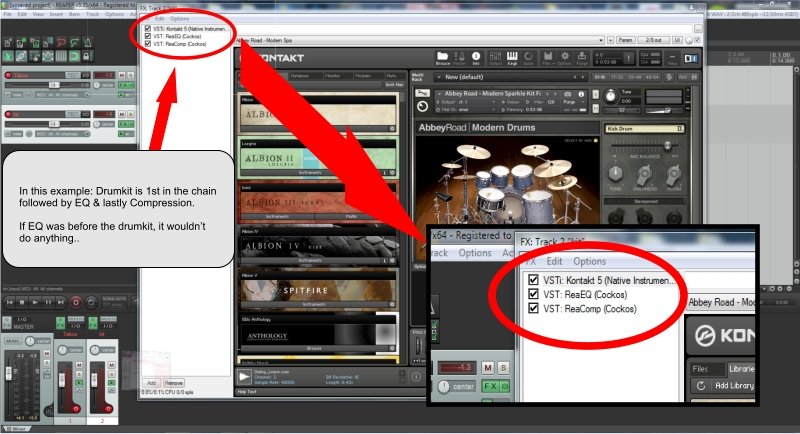
Task: Open the Options menu in FX window
Action: click(179, 19)
